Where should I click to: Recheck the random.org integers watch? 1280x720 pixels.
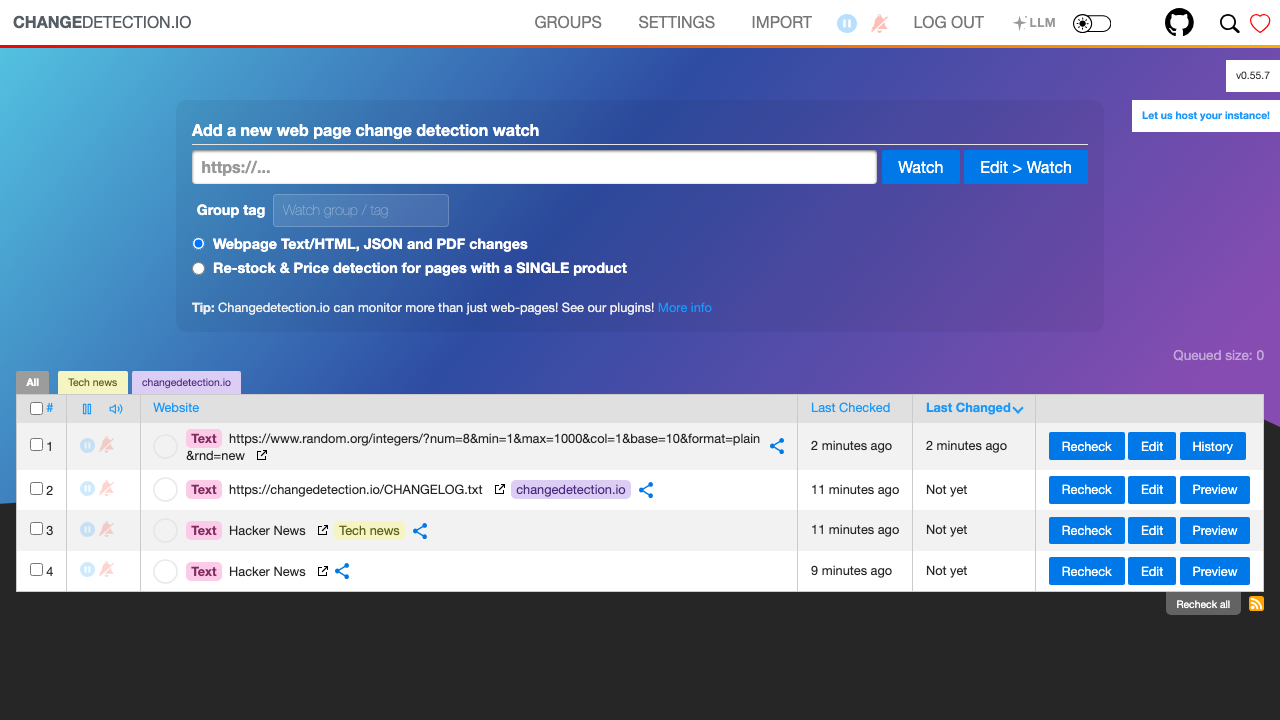[x=1086, y=446]
